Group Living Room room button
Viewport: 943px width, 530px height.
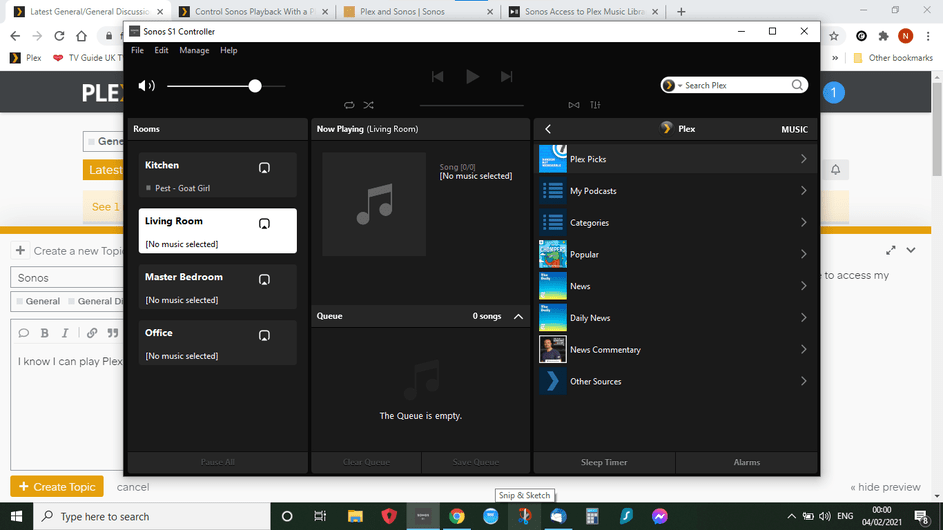tap(264, 224)
